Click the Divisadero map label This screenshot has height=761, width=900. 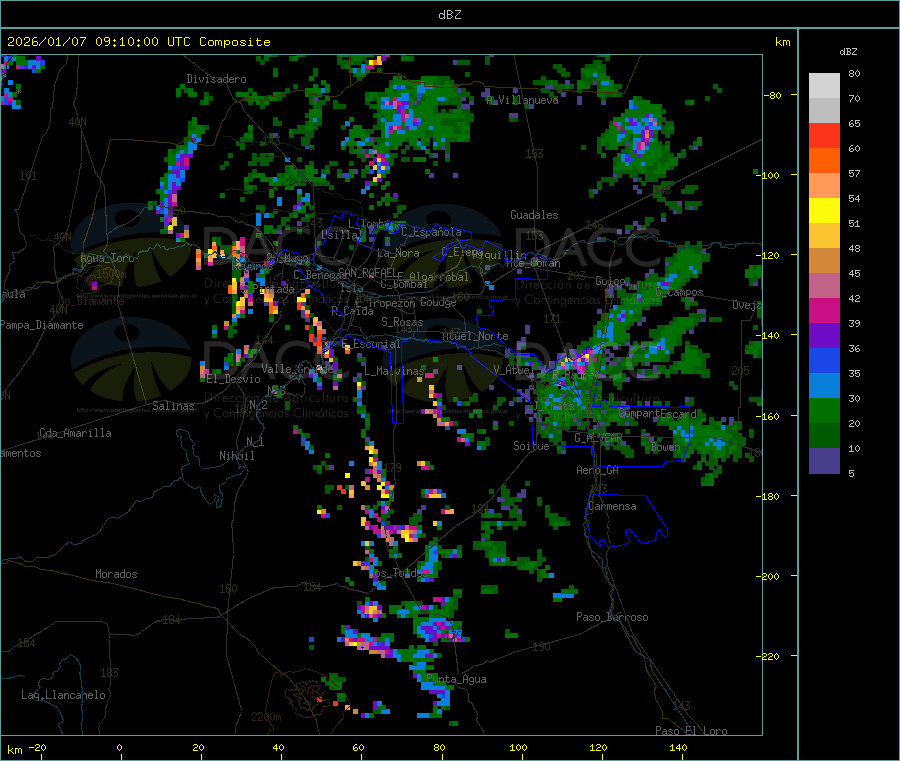[216, 79]
